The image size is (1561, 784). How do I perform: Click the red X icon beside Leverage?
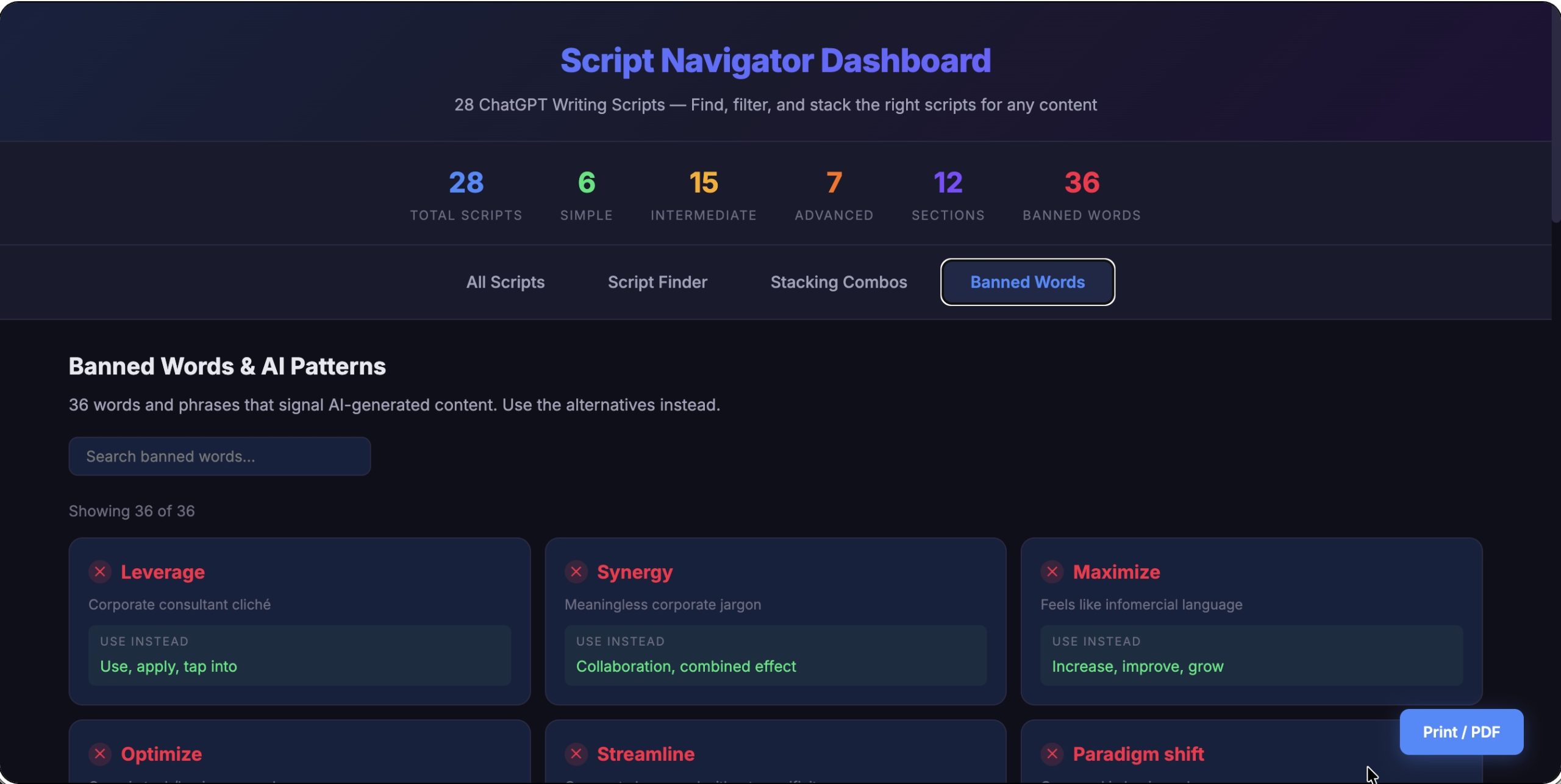(100, 572)
